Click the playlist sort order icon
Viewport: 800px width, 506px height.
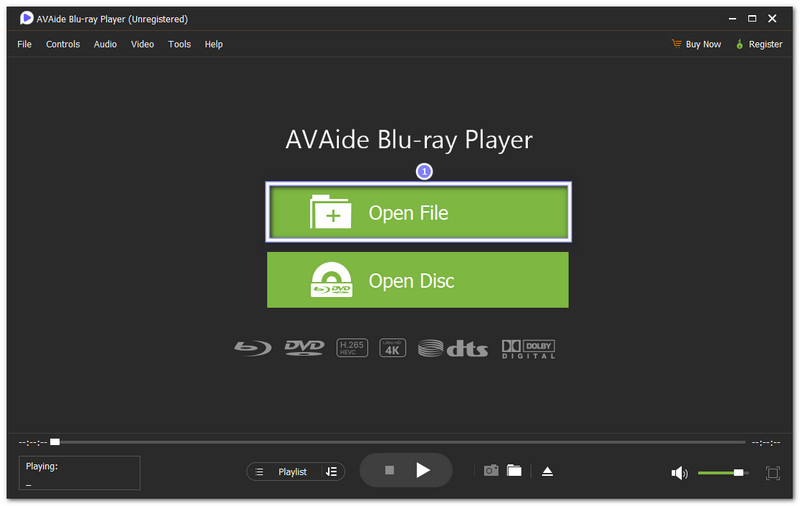[331, 471]
